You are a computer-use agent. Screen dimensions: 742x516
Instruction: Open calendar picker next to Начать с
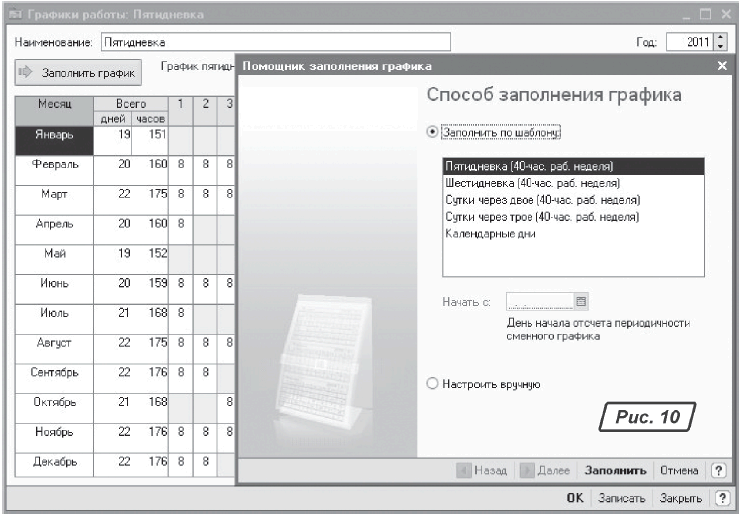580,299
